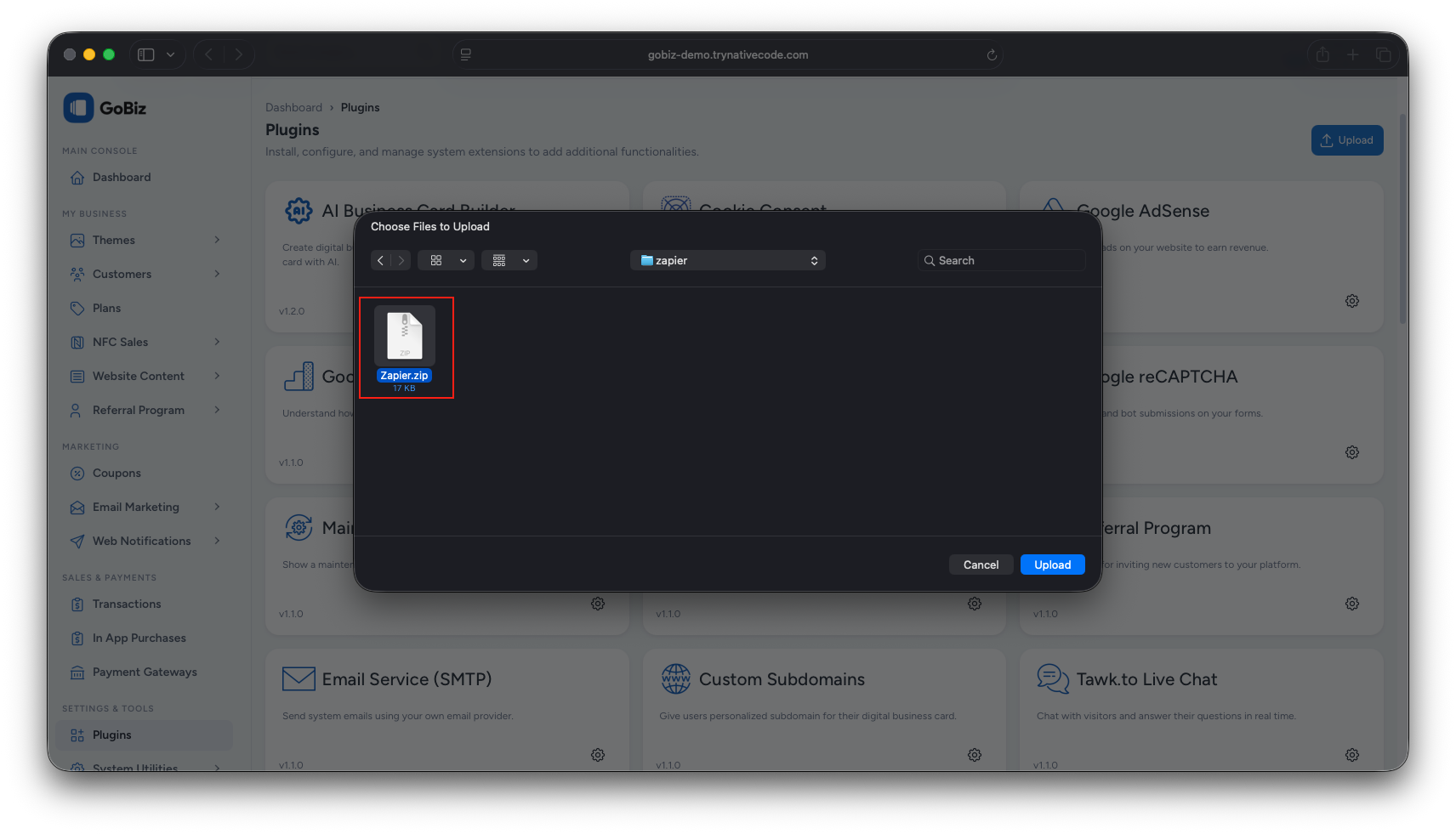The image size is (1456, 834).
Task: Go back in file dialog navigation
Action: point(380,260)
